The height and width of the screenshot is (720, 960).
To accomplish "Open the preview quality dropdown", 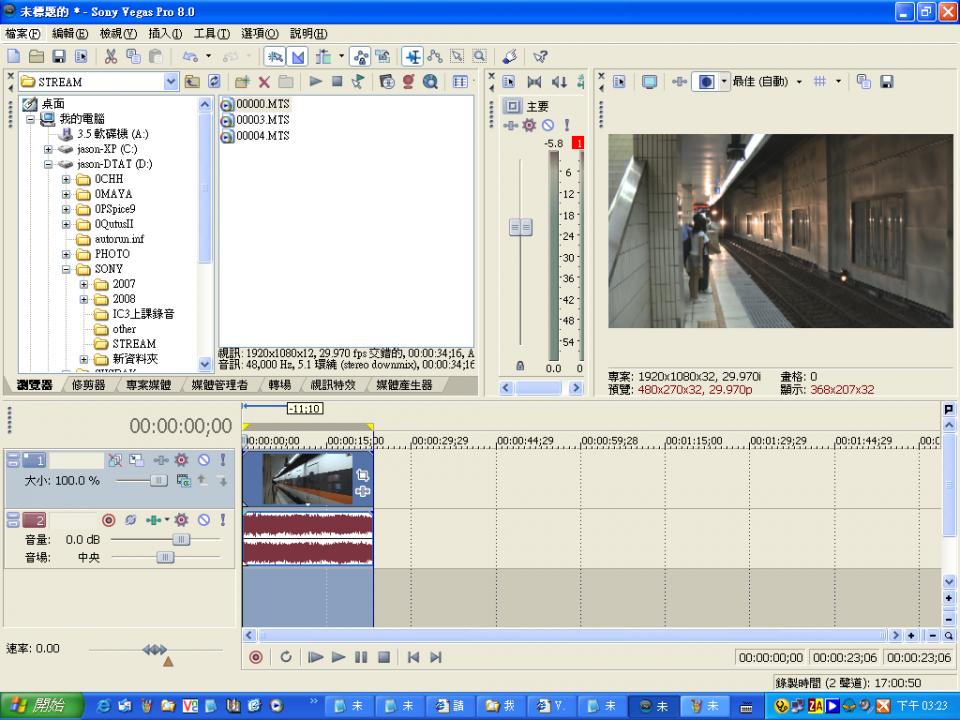I will click(798, 82).
